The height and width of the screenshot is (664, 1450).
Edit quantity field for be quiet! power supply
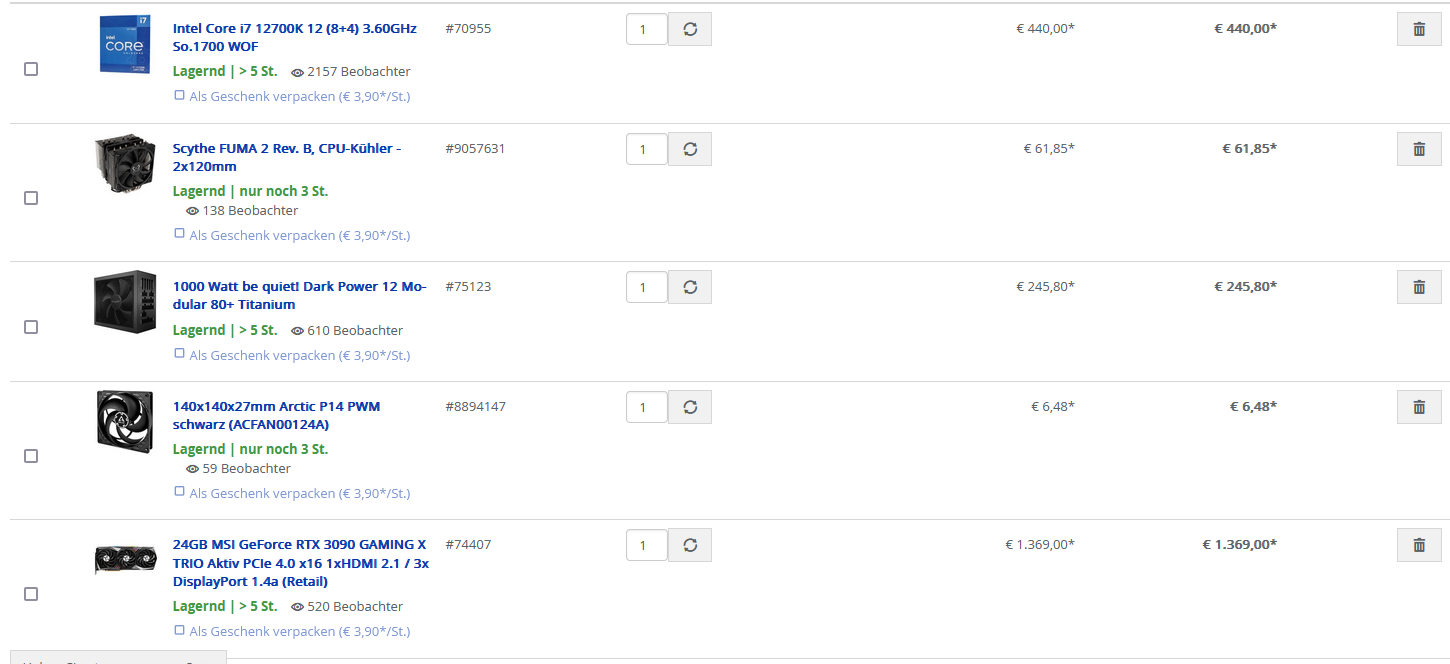tap(646, 287)
